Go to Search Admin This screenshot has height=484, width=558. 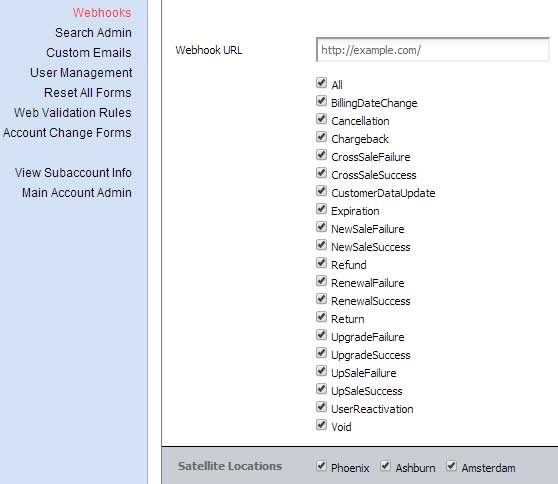click(x=93, y=33)
